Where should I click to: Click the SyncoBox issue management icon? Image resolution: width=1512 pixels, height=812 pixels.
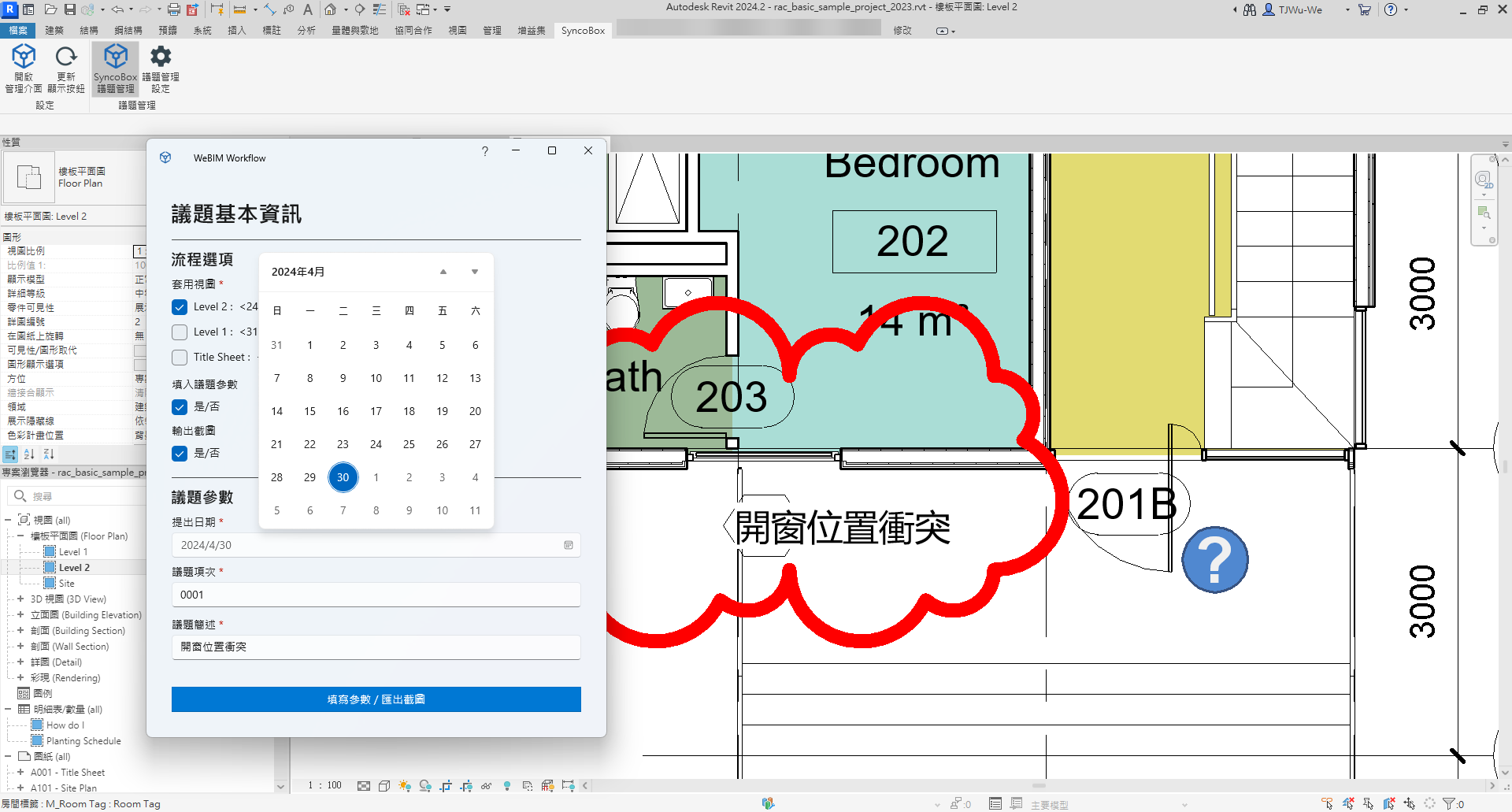[x=116, y=57]
